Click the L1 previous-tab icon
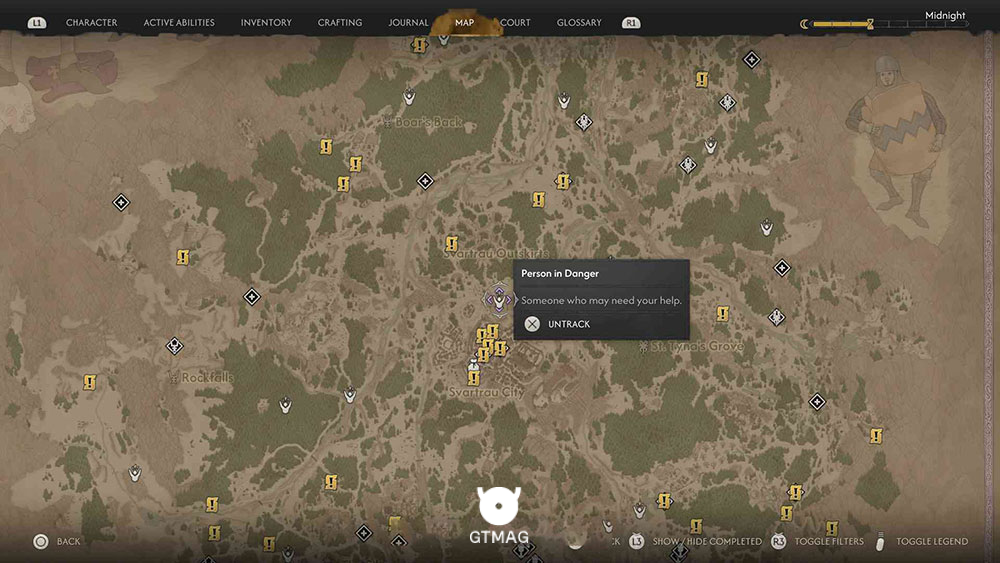 click(37, 23)
